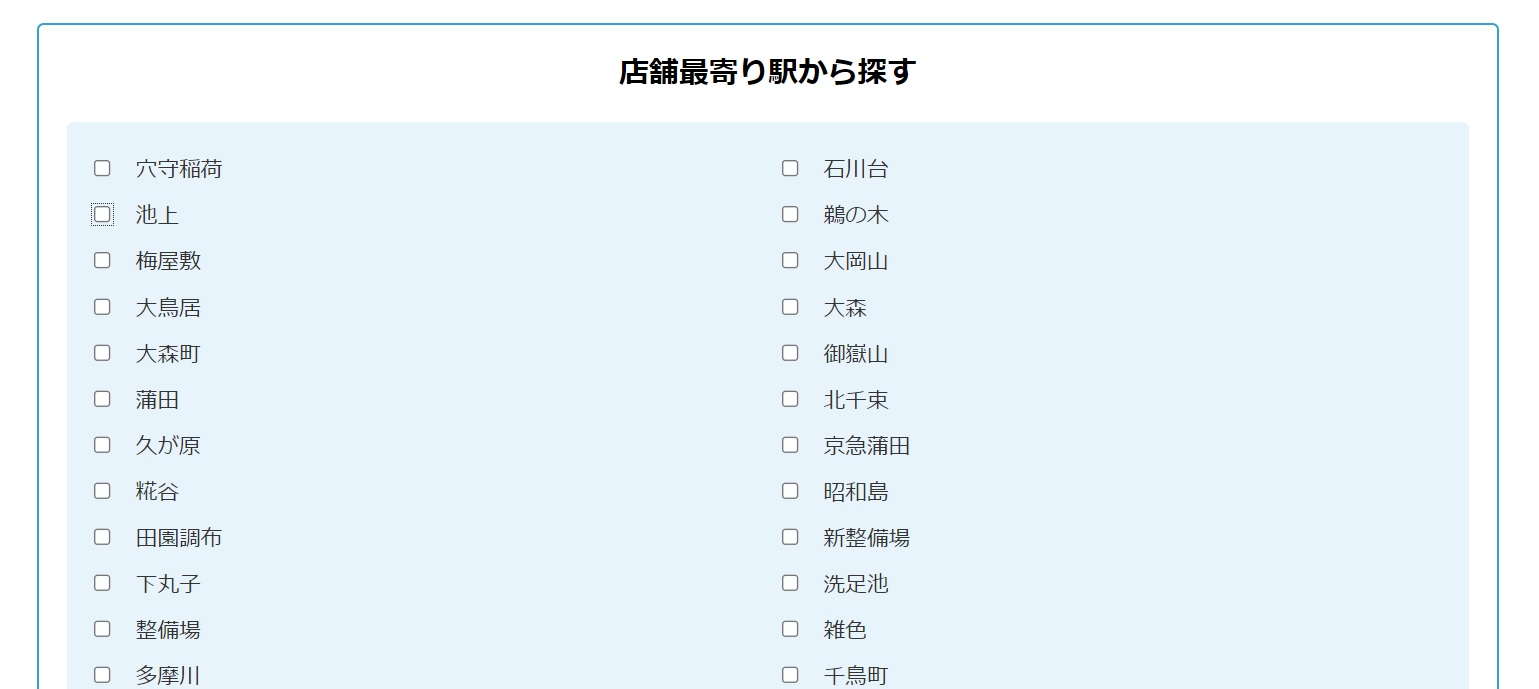Enable the 北千束 checkbox
This screenshot has width=1539, height=689.
pos(790,399)
